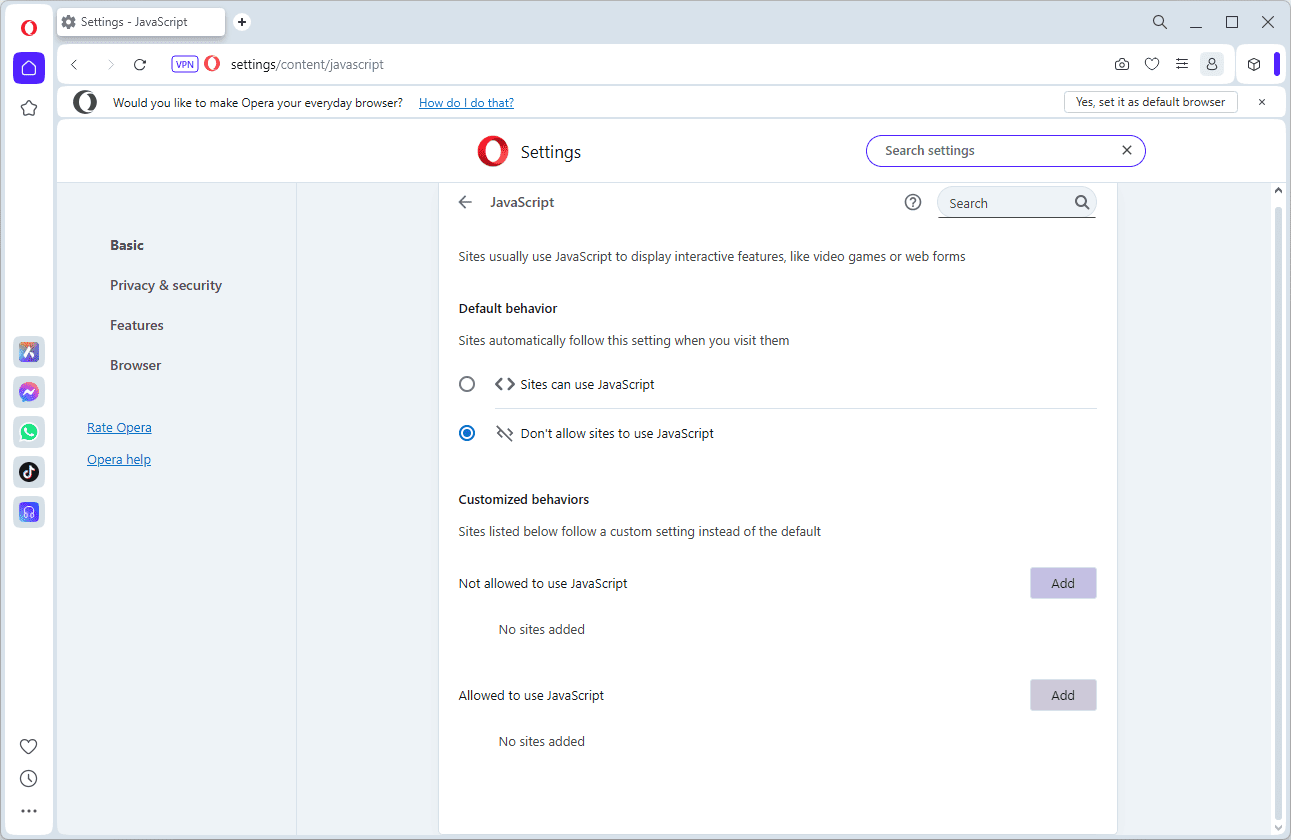Click 'Yes, set it as default browser'
The height and width of the screenshot is (840, 1291).
pyautogui.click(x=1150, y=102)
